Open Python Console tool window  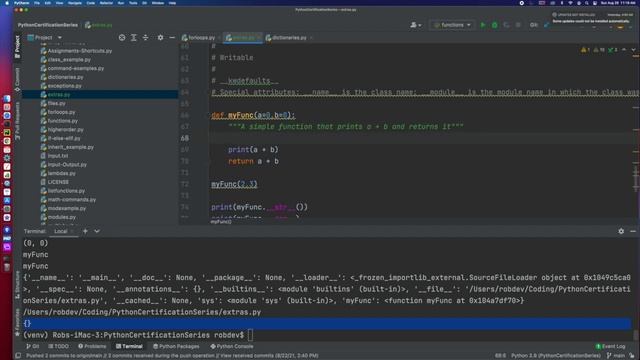point(232,346)
